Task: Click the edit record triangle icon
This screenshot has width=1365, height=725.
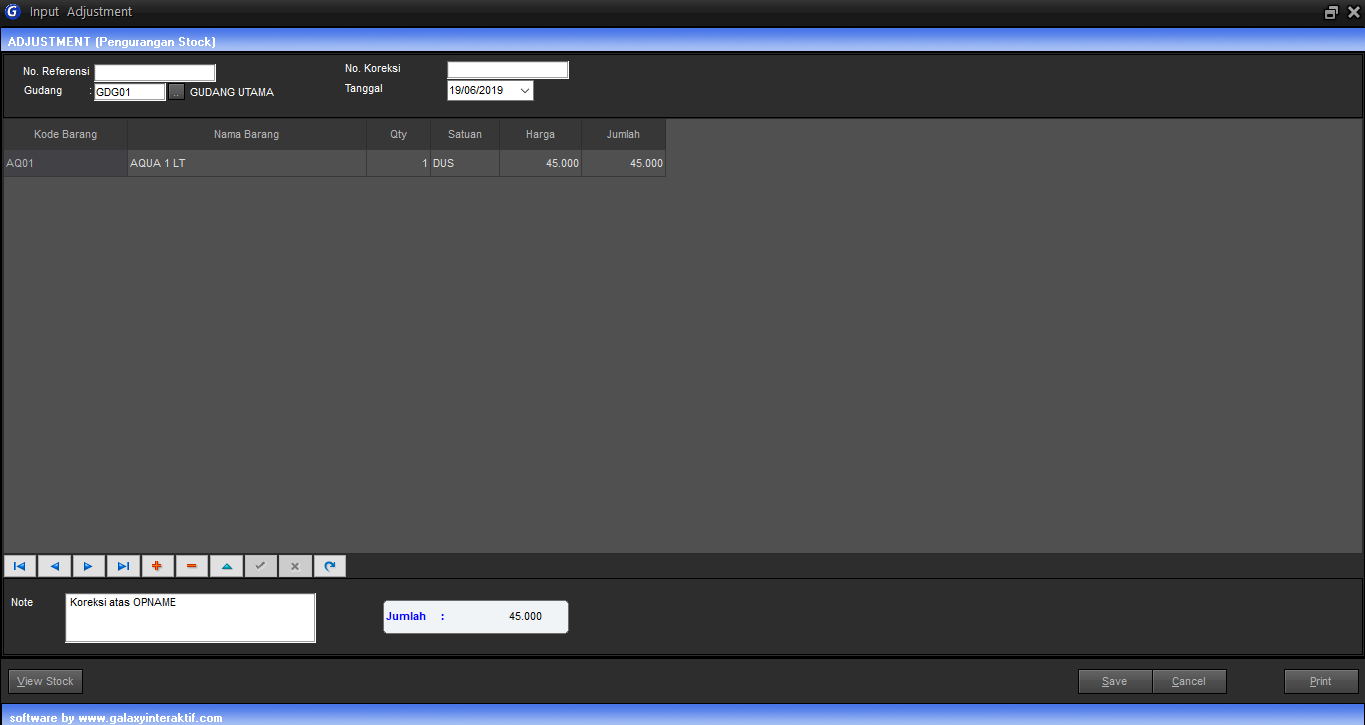Action: point(226,566)
